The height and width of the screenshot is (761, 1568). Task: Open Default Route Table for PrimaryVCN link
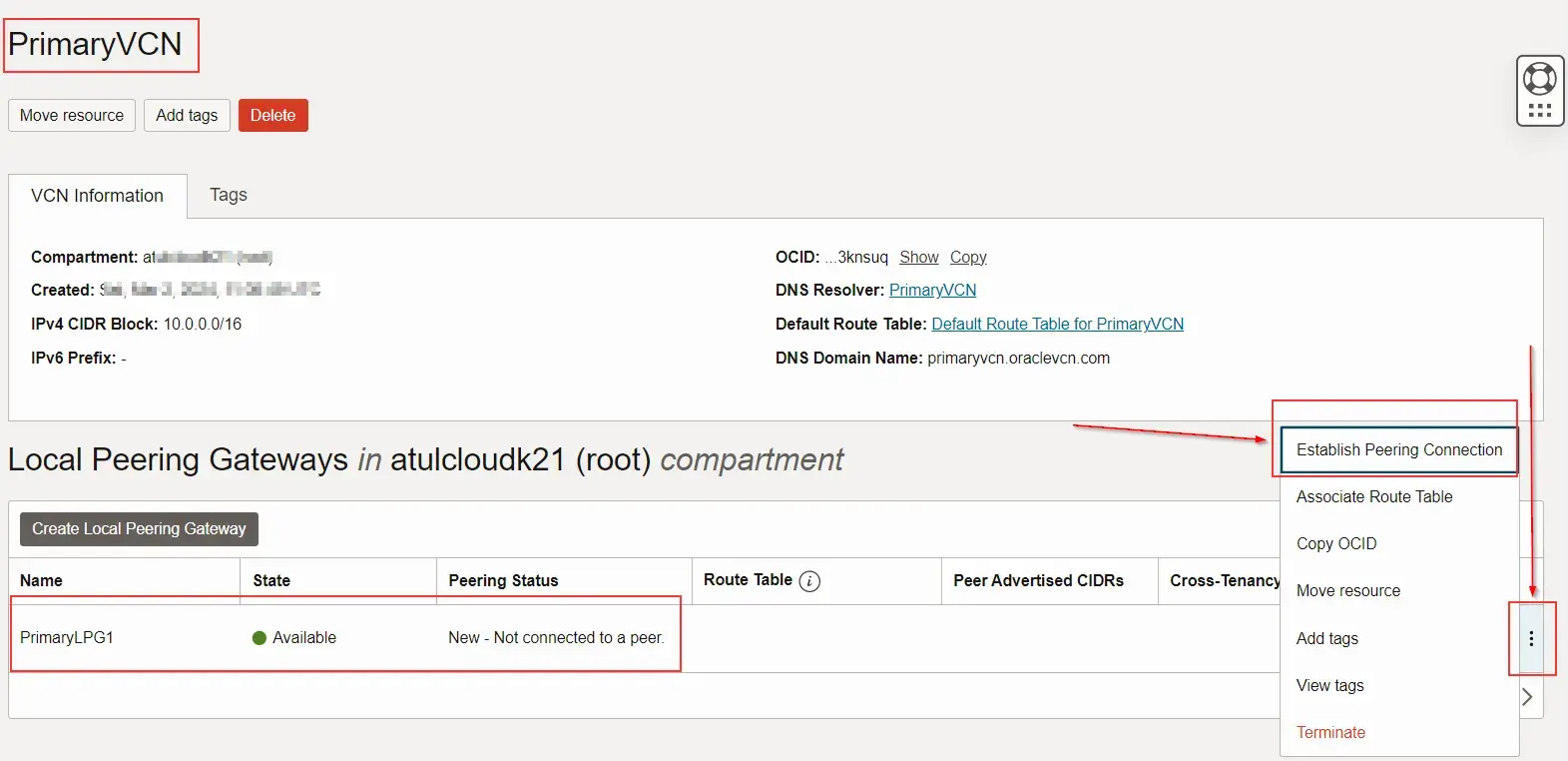(x=1057, y=325)
